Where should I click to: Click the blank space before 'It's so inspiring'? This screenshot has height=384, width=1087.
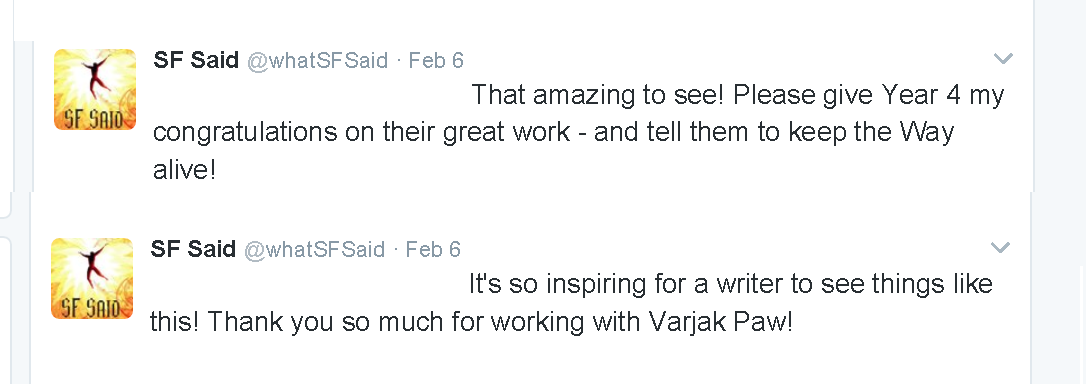(308, 284)
